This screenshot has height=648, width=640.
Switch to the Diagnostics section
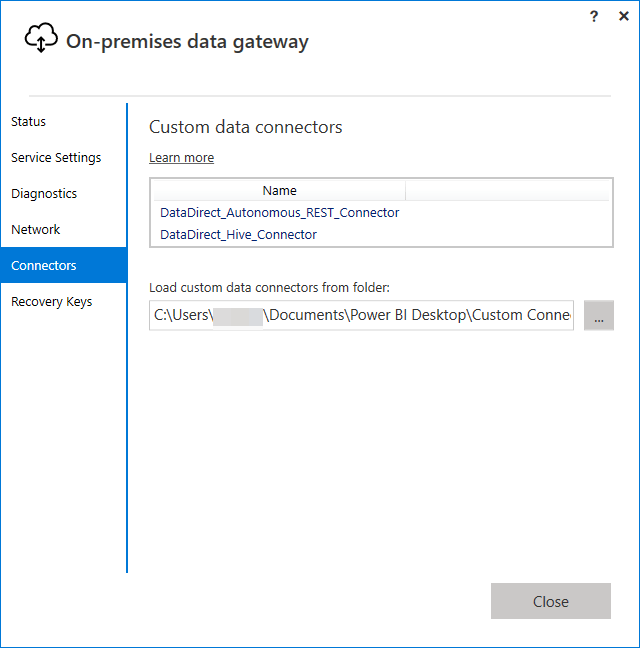click(x=44, y=193)
